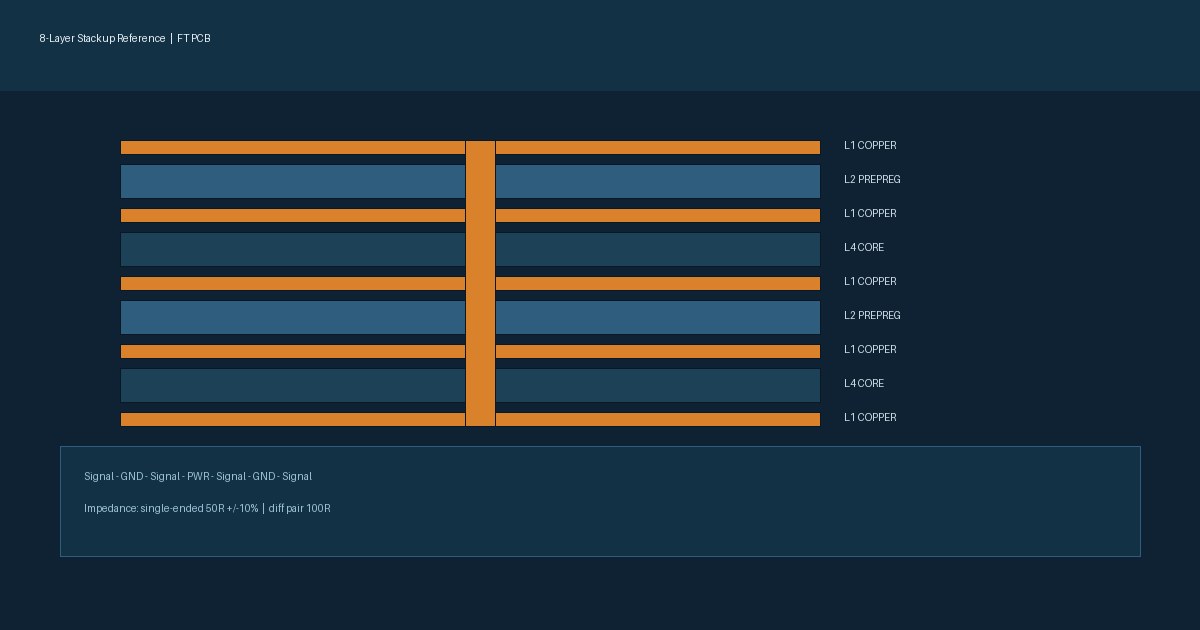Select the vertical copper via through the stackup
The height and width of the screenshot is (630, 1200).
pos(480,284)
